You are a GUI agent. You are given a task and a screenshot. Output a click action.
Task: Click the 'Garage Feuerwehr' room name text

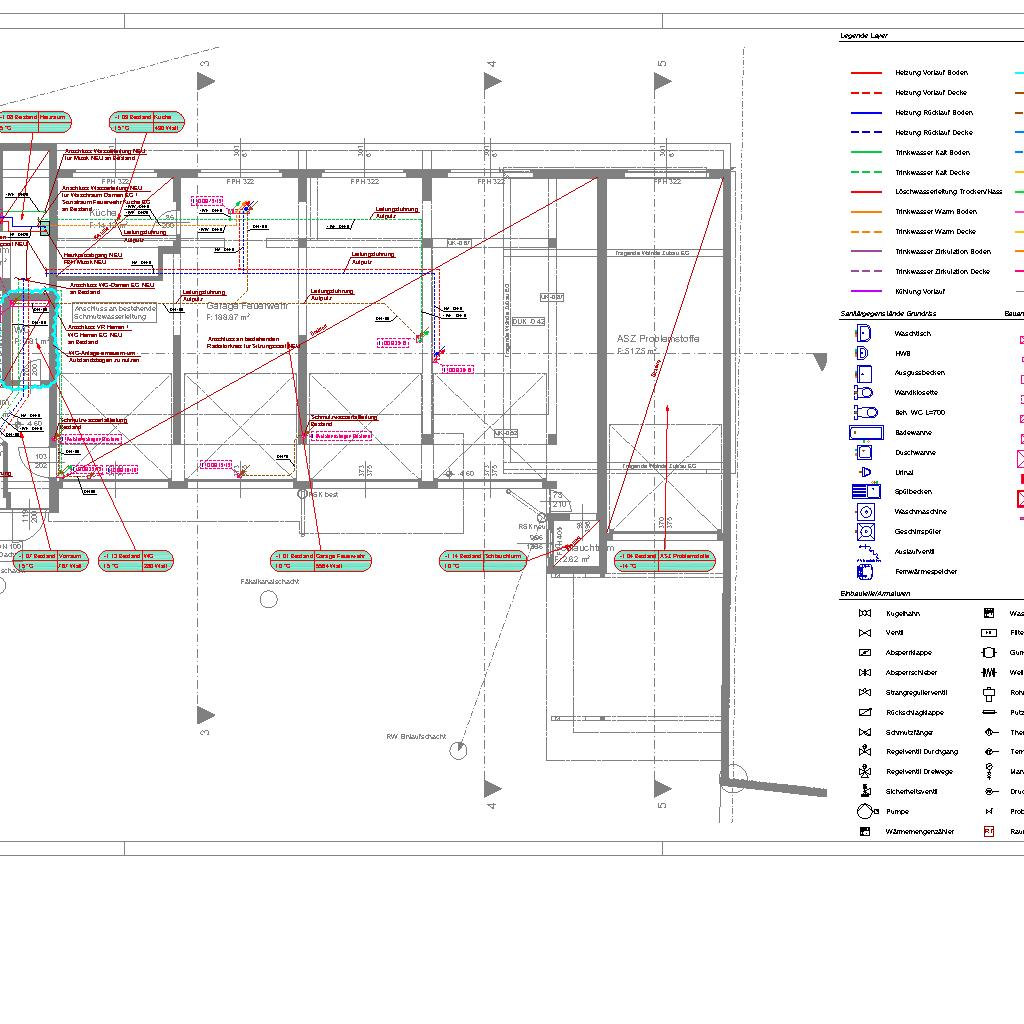click(x=247, y=305)
